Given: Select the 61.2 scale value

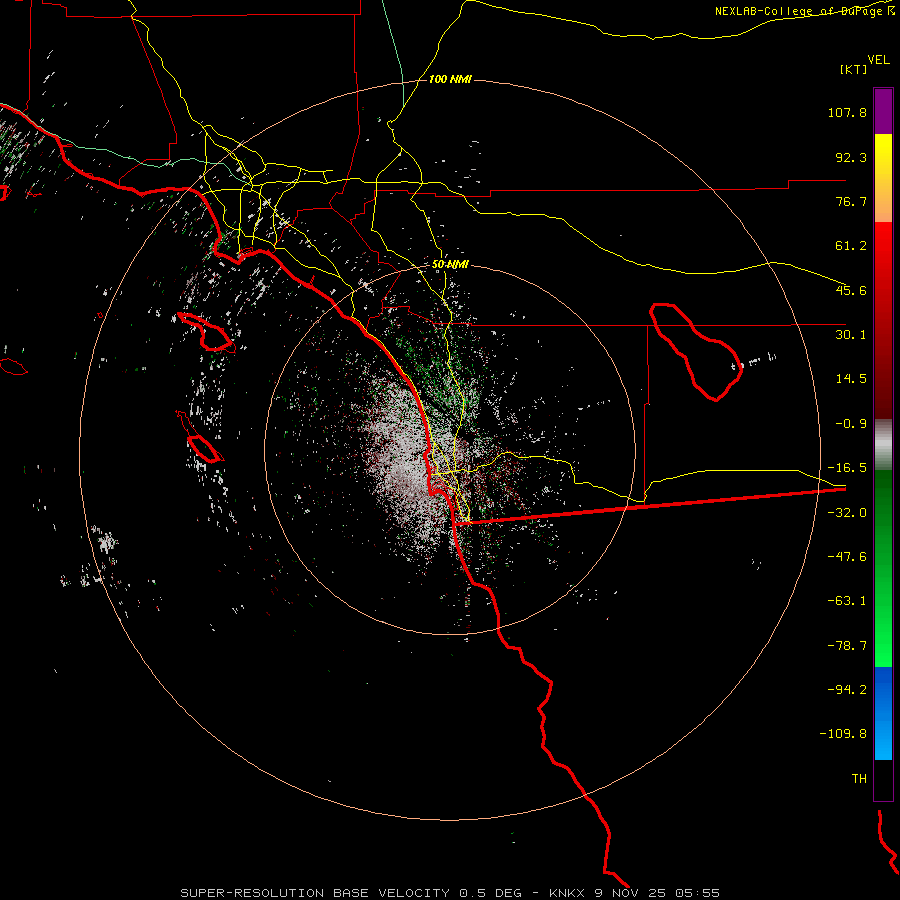Looking at the screenshot, I should coord(851,246).
